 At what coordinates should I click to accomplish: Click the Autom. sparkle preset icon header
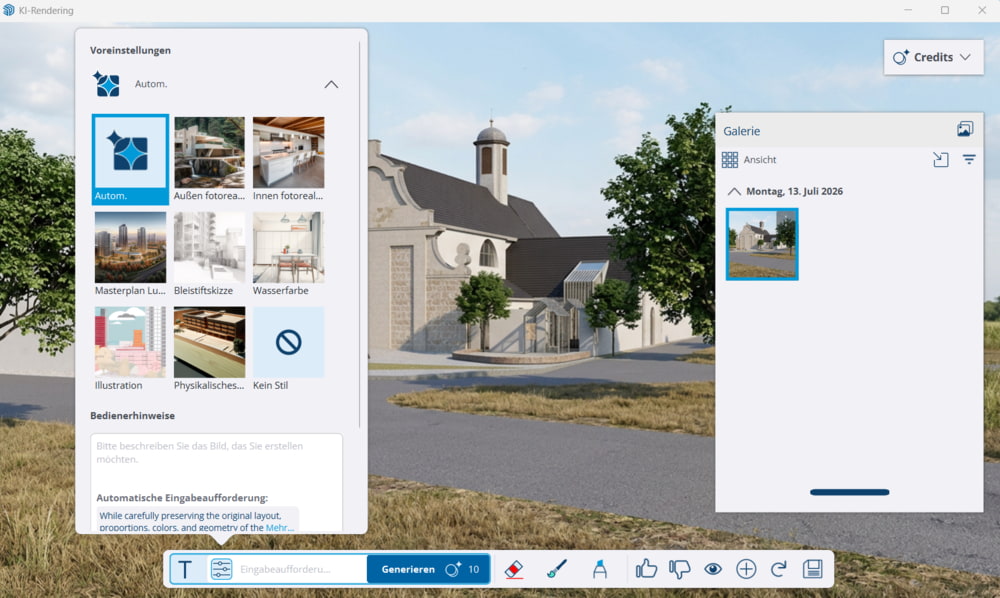point(107,84)
